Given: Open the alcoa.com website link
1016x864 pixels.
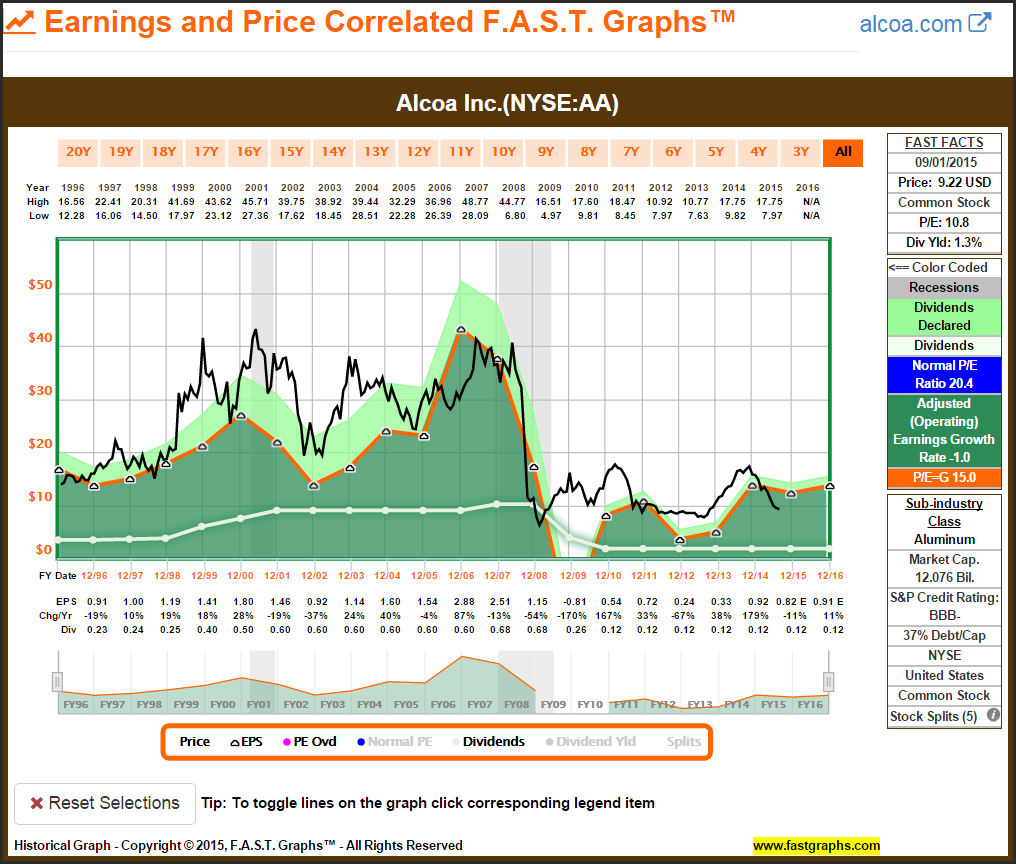Looking at the screenshot, I should tap(911, 24).
